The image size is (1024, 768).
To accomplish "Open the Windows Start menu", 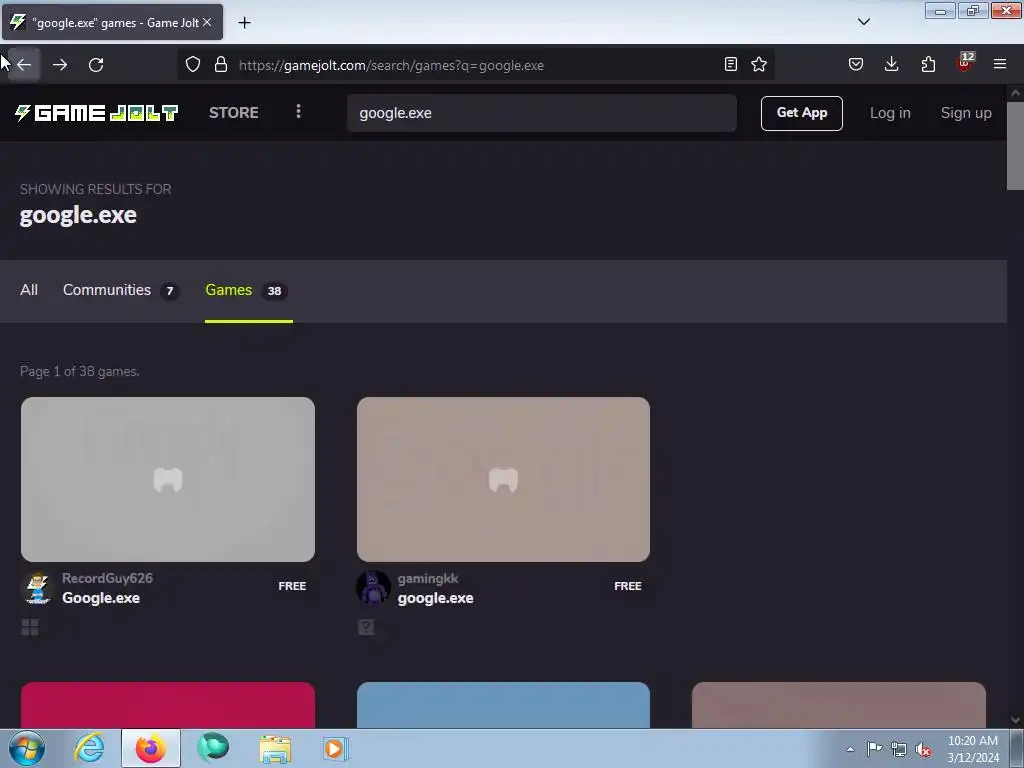I will pyautogui.click(x=27, y=748).
